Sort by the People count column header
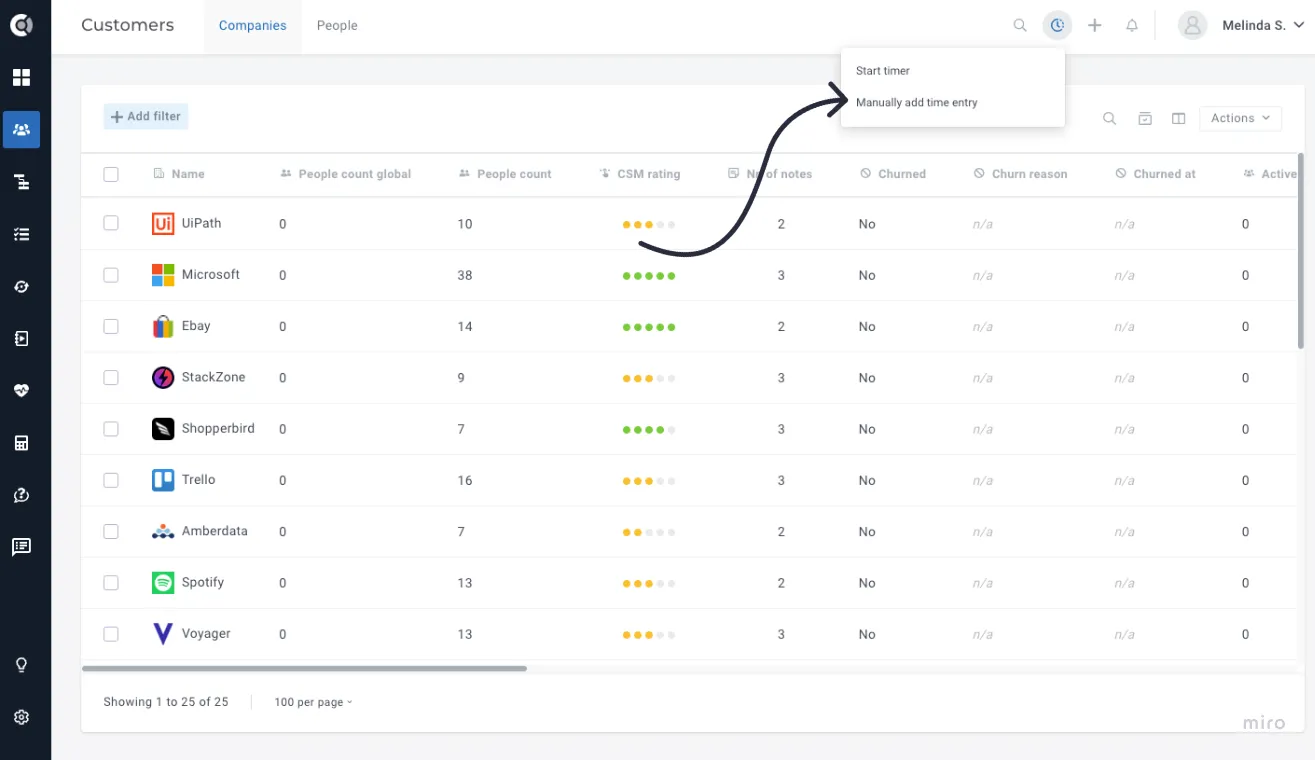The width and height of the screenshot is (1315, 760). 505,174
